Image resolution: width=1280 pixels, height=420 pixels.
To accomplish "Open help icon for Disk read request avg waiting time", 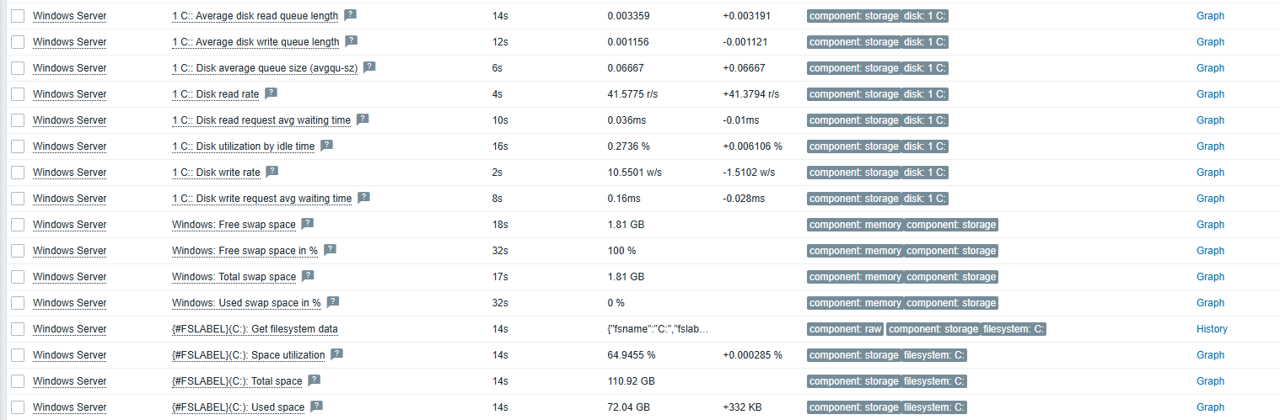I will tap(363, 119).
